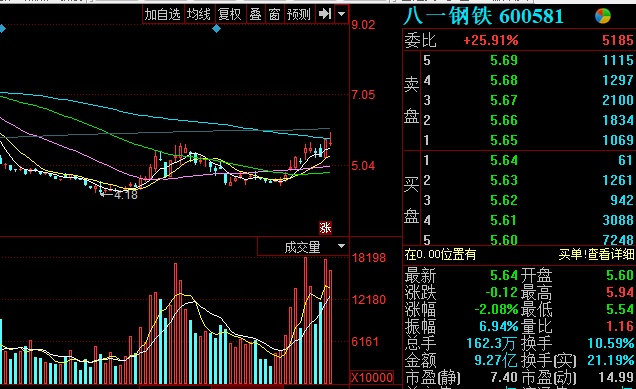Click the 委比 order ratio label
The height and width of the screenshot is (389, 636).
pos(420,41)
